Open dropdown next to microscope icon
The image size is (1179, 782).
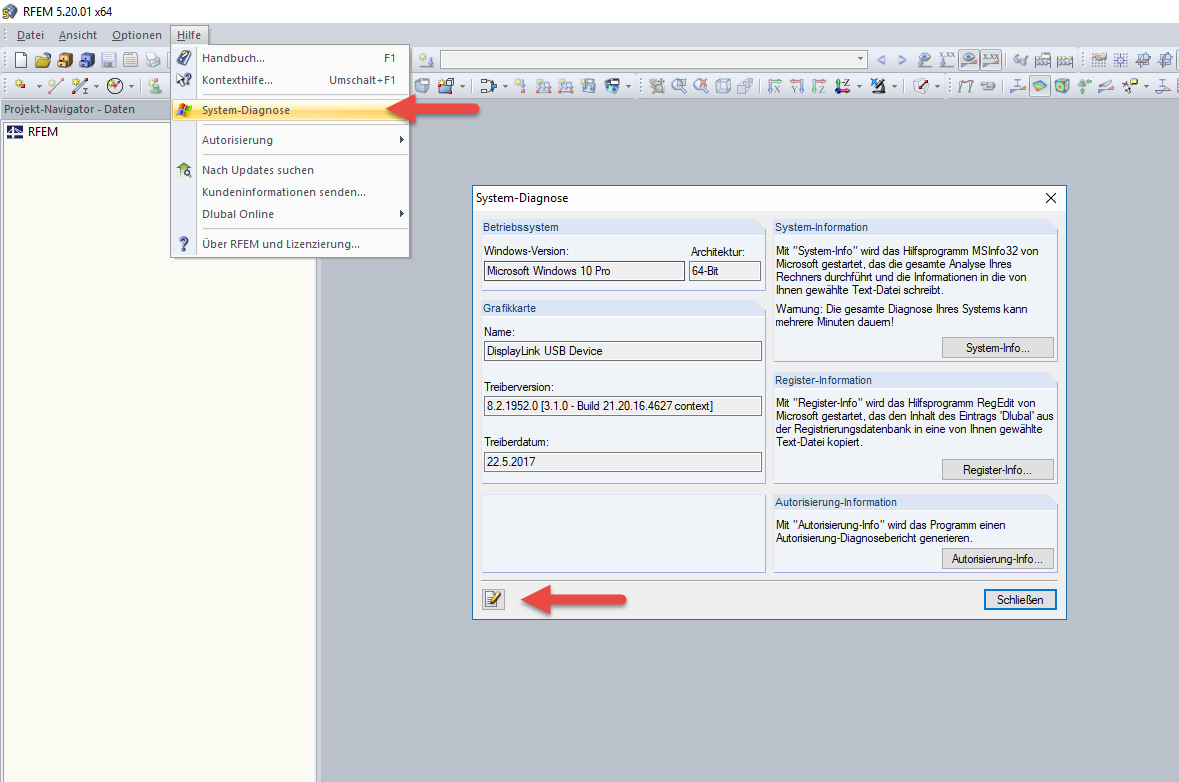coord(894,86)
